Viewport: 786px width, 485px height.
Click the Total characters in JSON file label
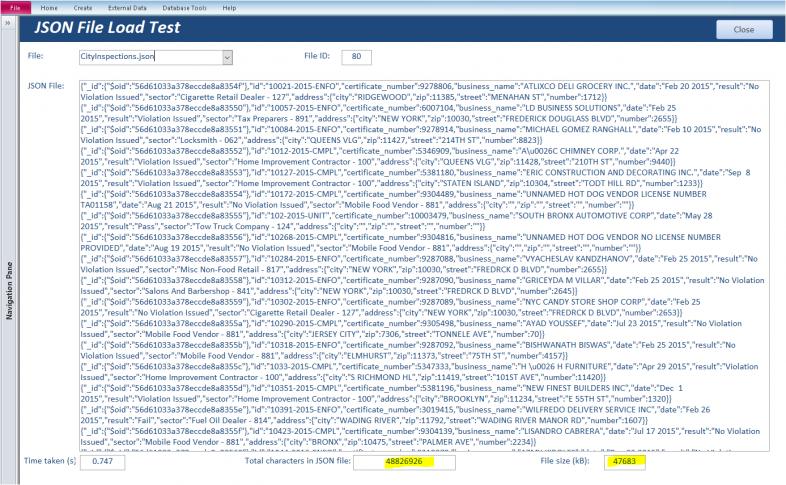[x=297, y=460]
